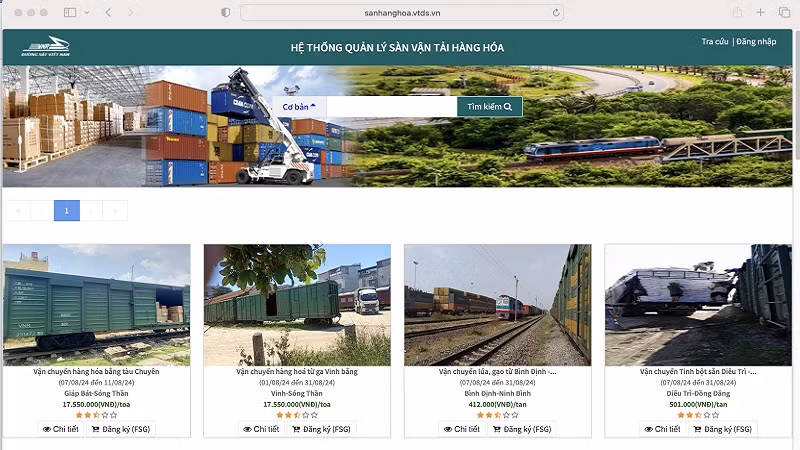Expand the "Cơ bản" search mode dropdown
Screen dimensions: 800x450
point(298,106)
